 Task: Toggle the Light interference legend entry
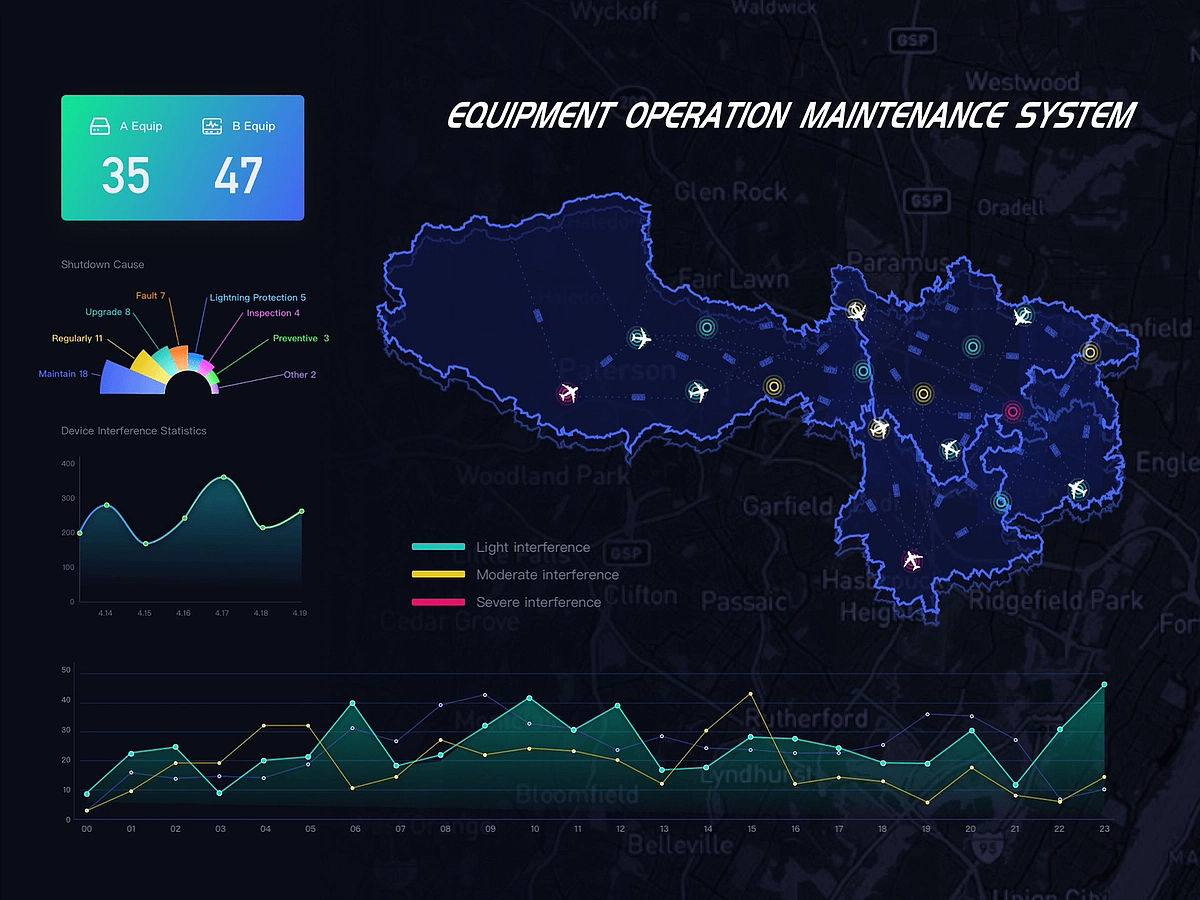click(532, 547)
